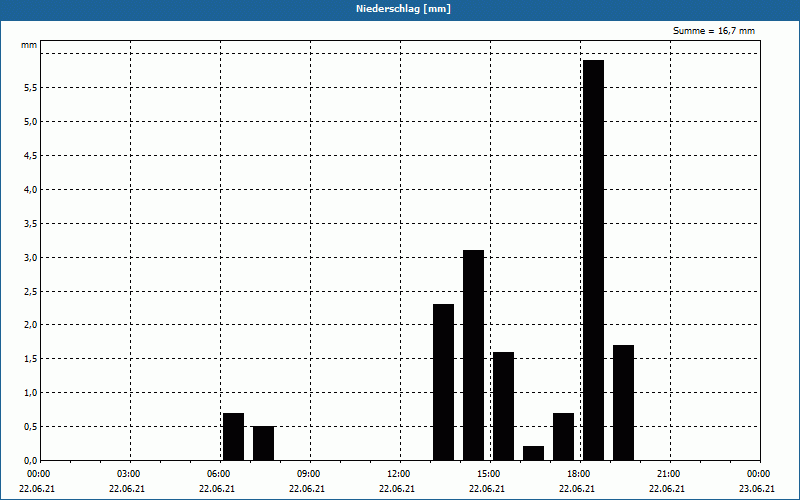The image size is (800, 500).
Task: Click the 09:00 time axis label
Action: point(308,474)
